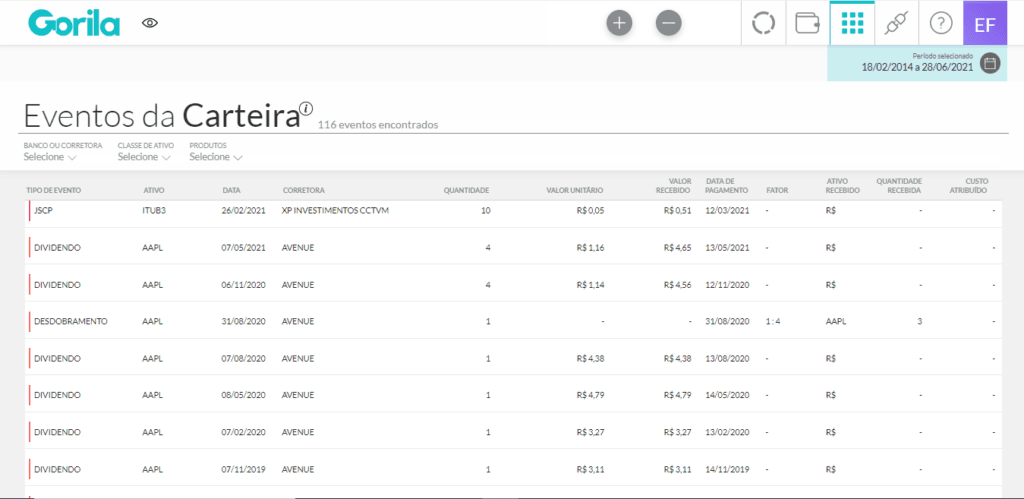Click the Gorila logo

pos(74,23)
